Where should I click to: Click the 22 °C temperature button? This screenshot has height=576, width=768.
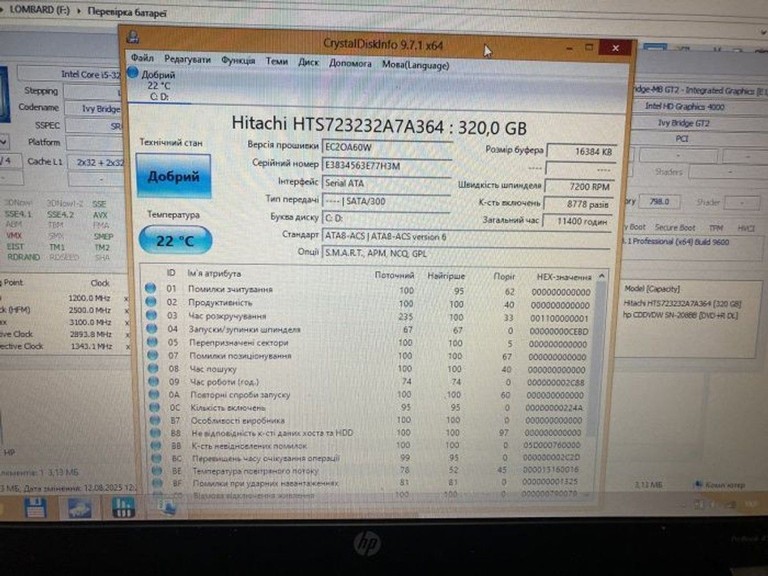(175, 240)
